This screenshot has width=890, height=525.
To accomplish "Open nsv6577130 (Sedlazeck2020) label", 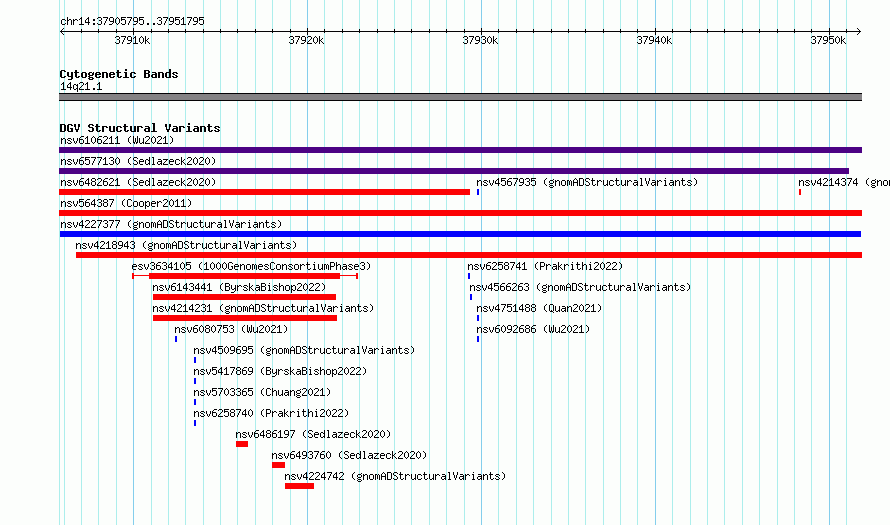I will click(138, 161).
